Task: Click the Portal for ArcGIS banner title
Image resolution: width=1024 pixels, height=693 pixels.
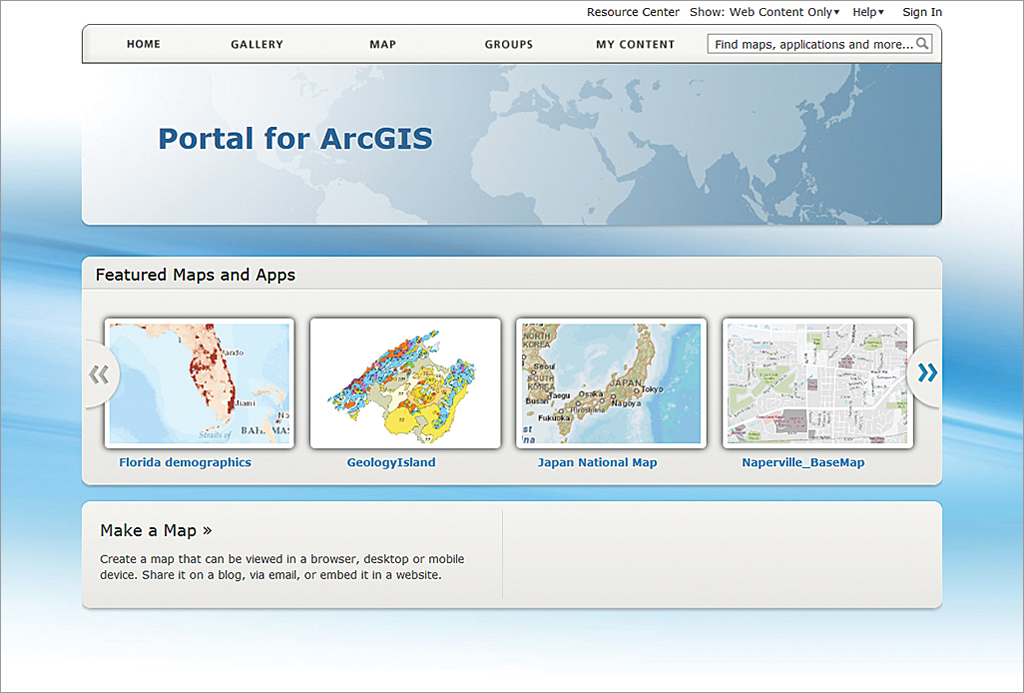Action: [295, 138]
